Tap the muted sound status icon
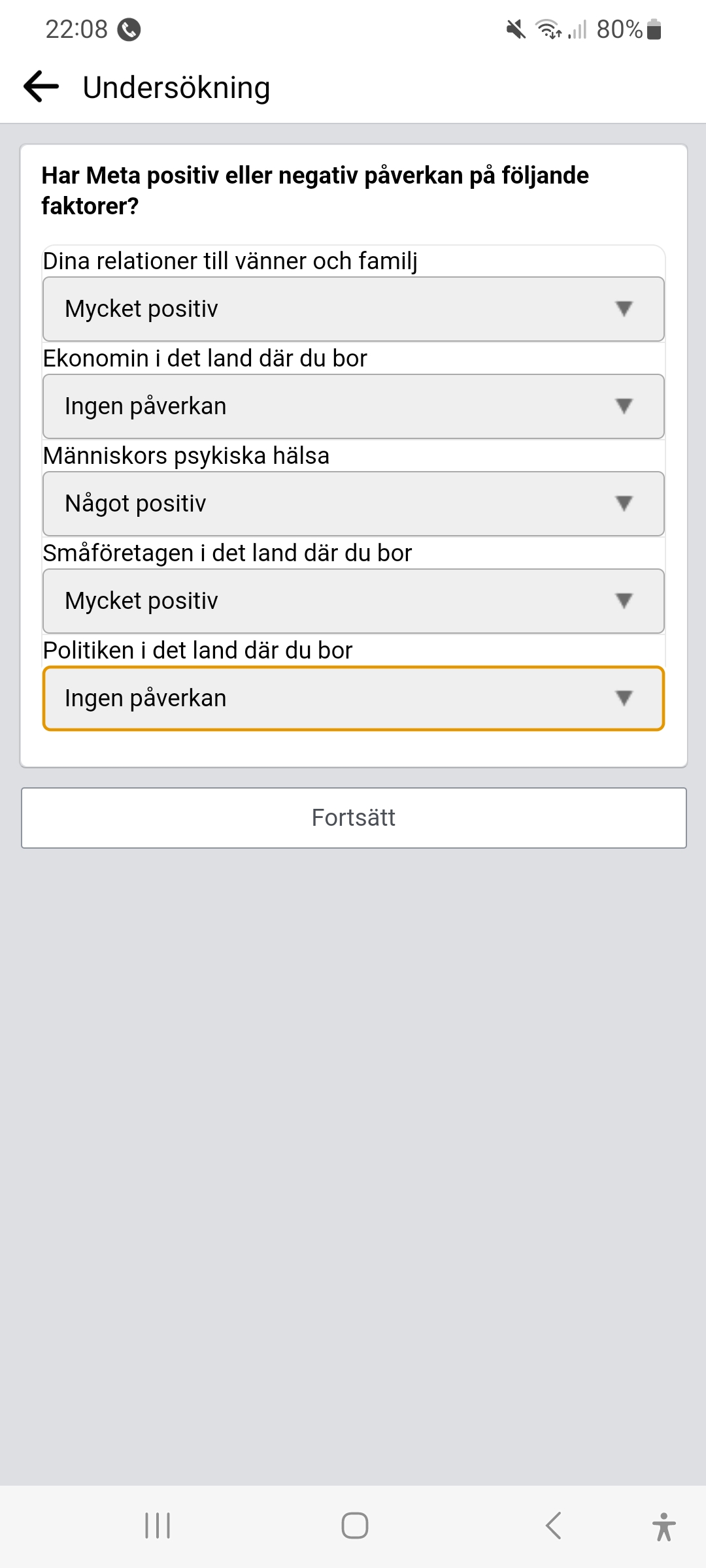706x1568 pixels. point(516,29)
